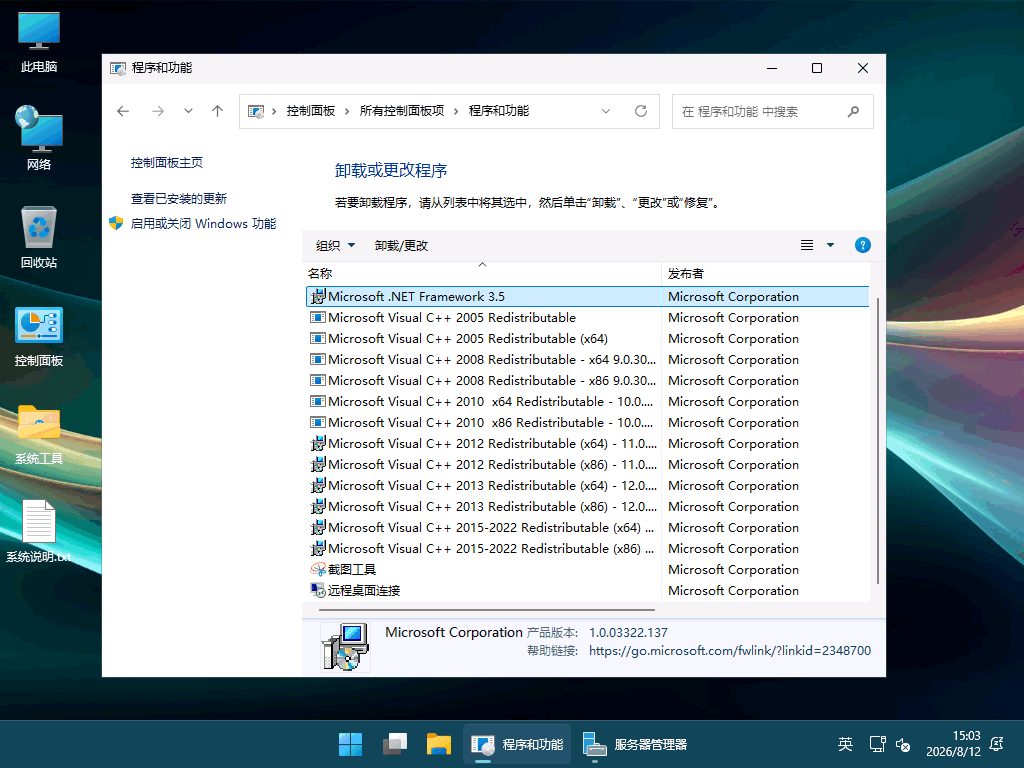Click the 所有控制面板项 breadcrumb segment

pos(402,111)
